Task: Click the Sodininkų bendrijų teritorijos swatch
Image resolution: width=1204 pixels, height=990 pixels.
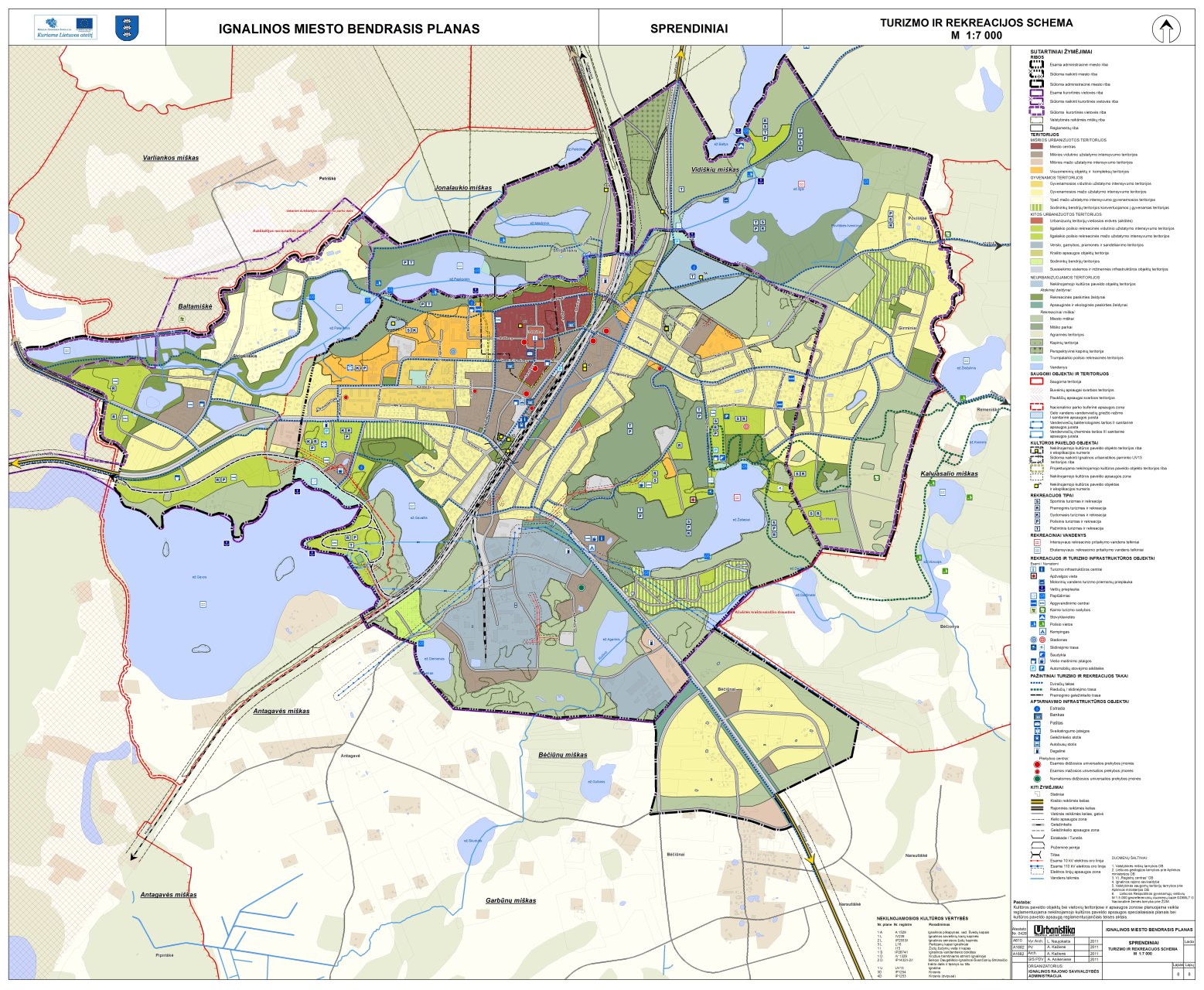Action: tap(1037, 261)
